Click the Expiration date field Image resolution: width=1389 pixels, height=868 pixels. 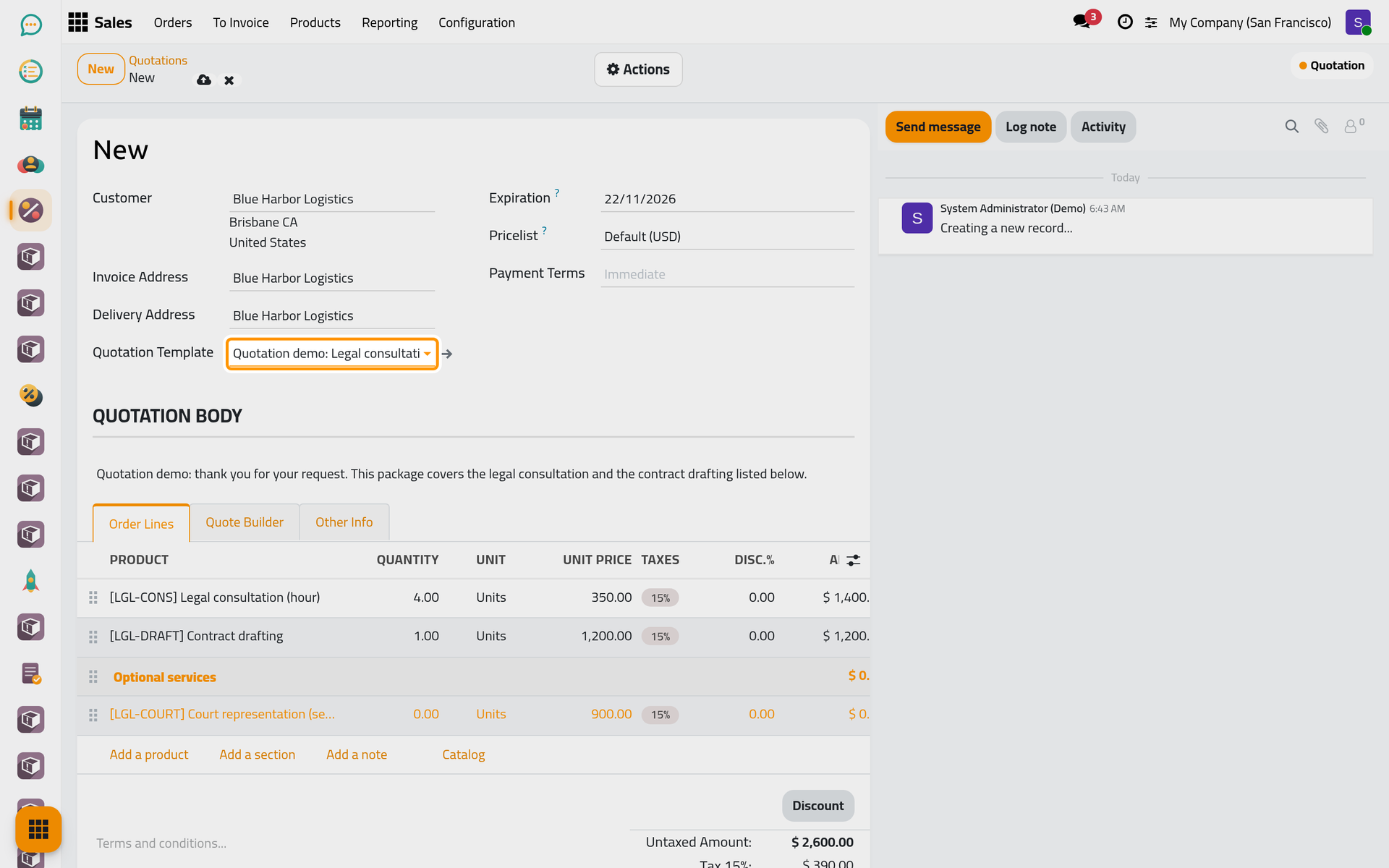(x=727, y=199)
